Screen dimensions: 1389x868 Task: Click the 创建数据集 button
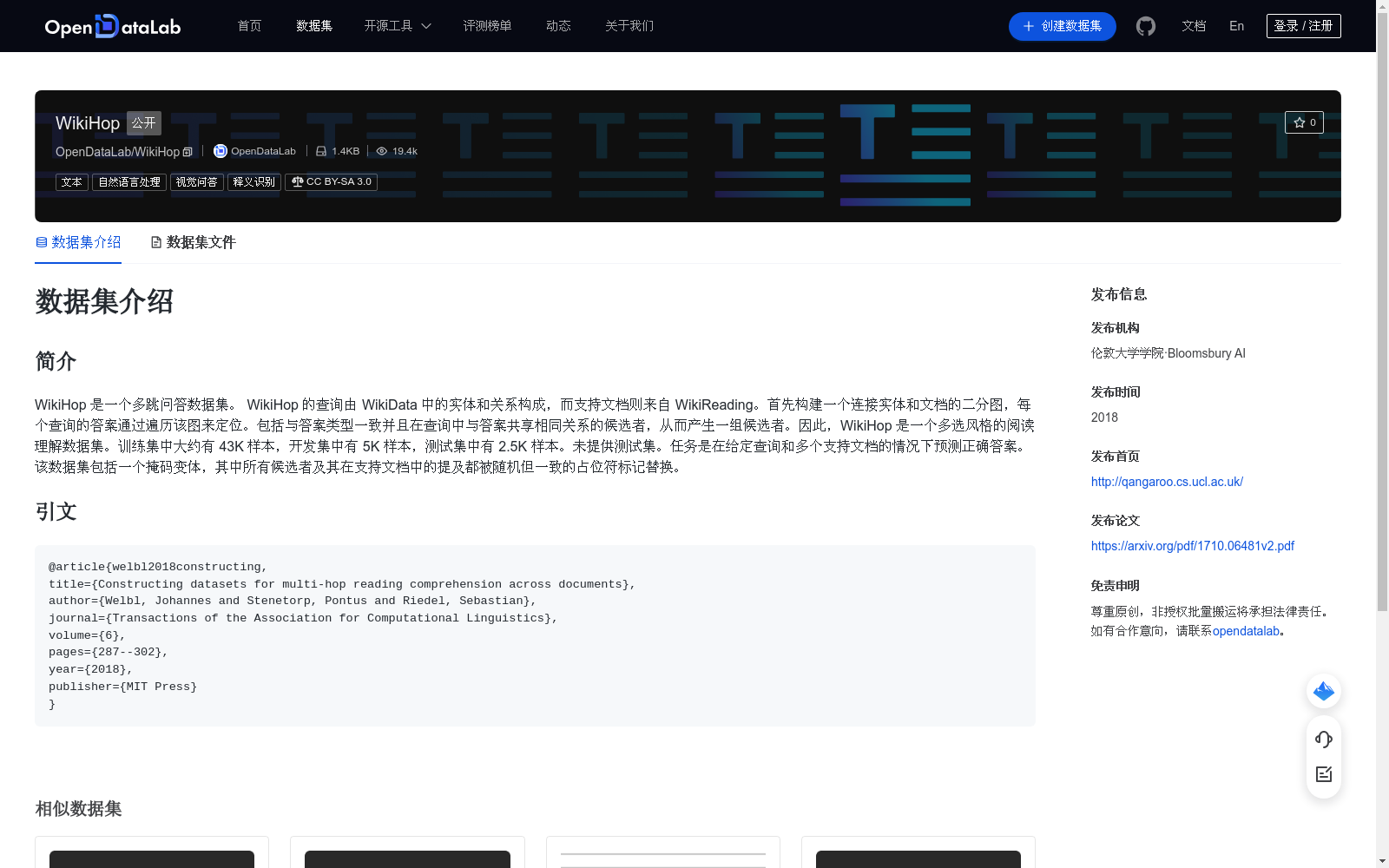1062,26
